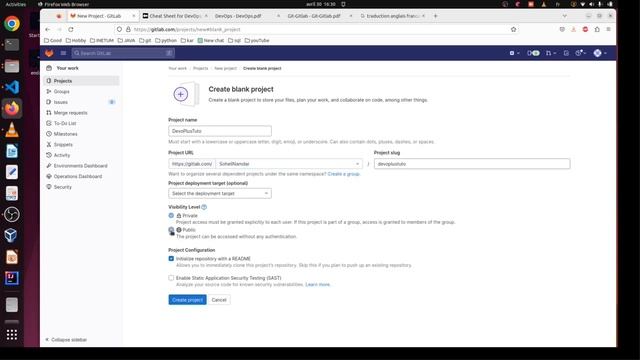The image size is (640, 360).
Task: Launch Google Chrome from the dock
Action: click(12, 24)
